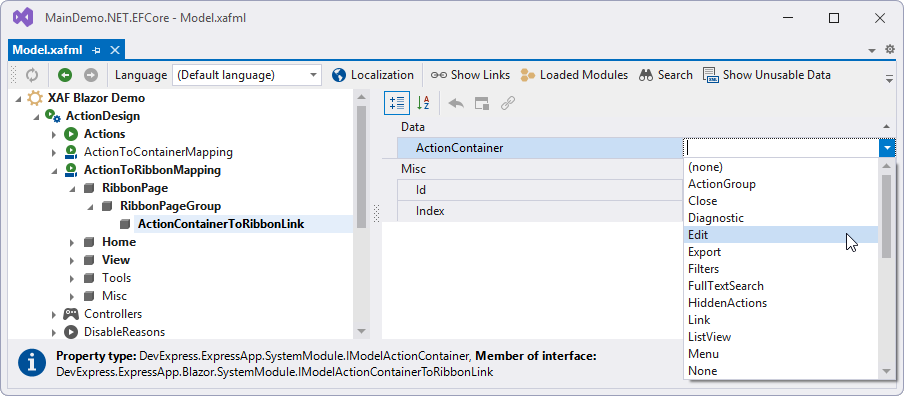Viewport: 904px width, 396px height.
Task: Click the blue info icon in description panel
Action: (x=32, y=362)
